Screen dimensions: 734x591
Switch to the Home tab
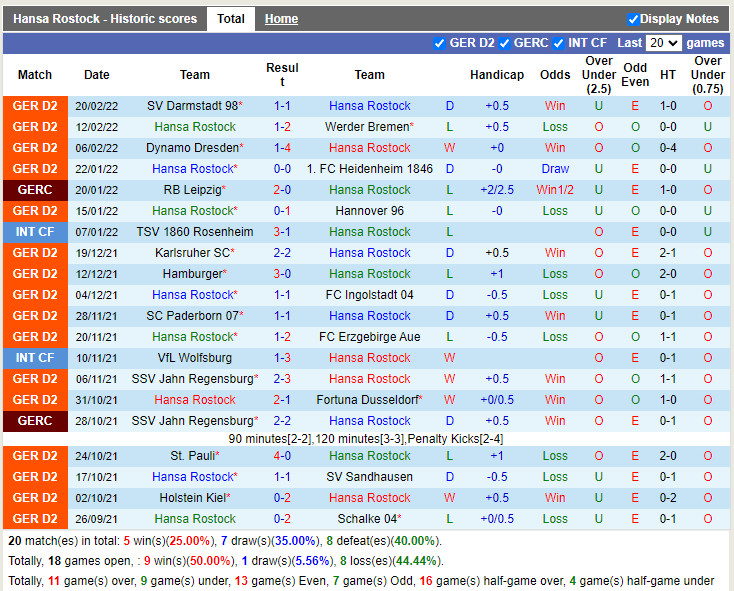click(x=281, y=19)
